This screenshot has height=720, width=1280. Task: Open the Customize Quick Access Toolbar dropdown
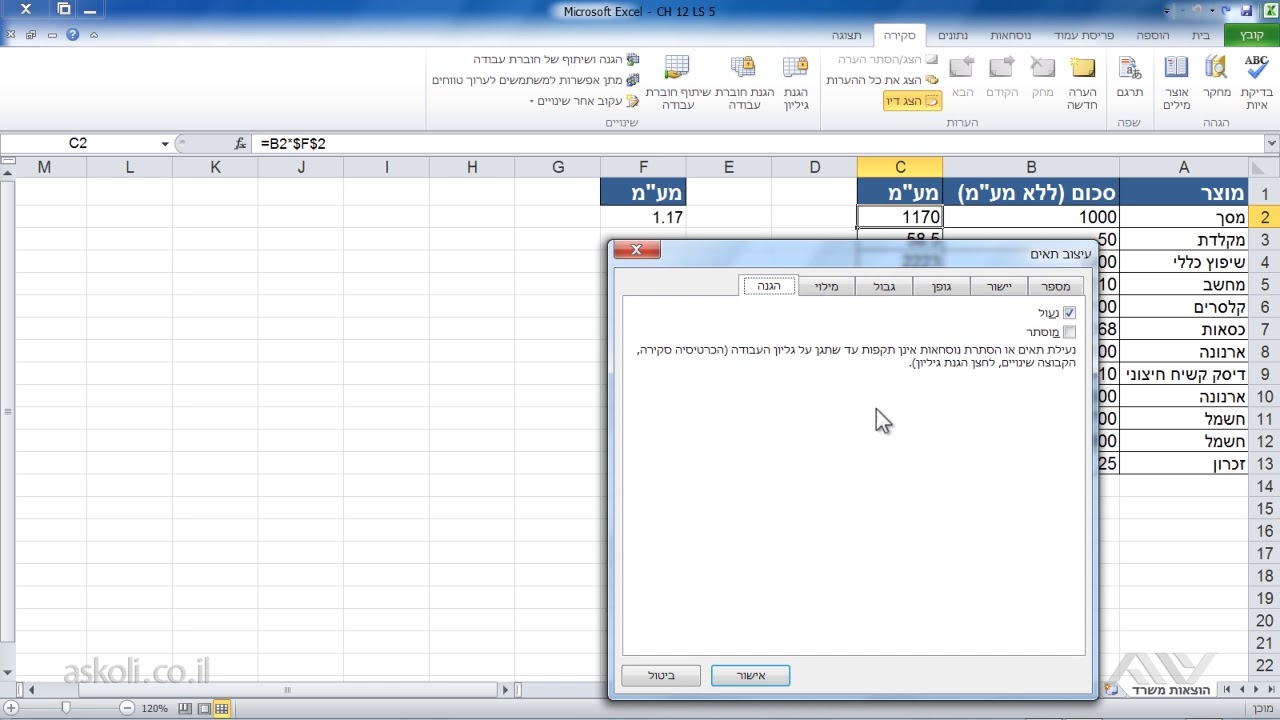click(1168, 11)
